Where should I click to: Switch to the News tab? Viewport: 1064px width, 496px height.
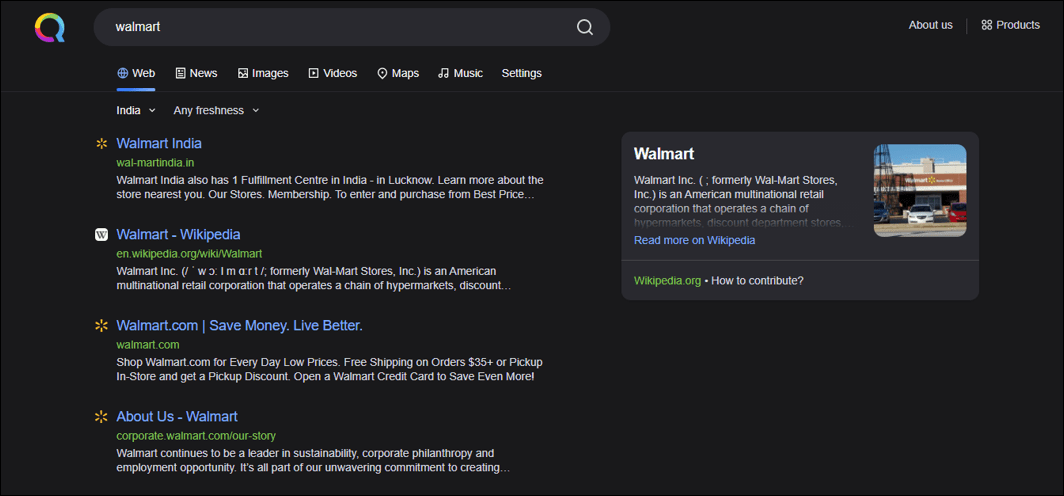(196, 73)
